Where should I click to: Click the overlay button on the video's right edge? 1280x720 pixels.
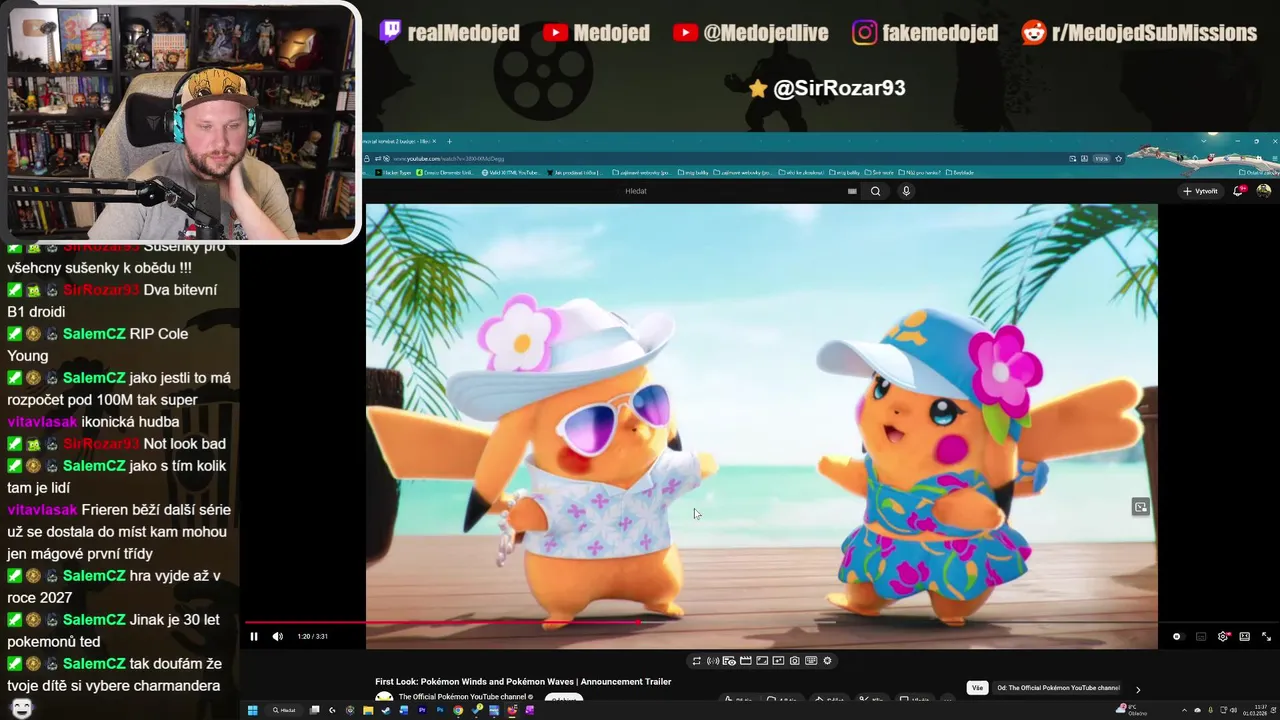pyautogui.click(x=1140, y=507)
